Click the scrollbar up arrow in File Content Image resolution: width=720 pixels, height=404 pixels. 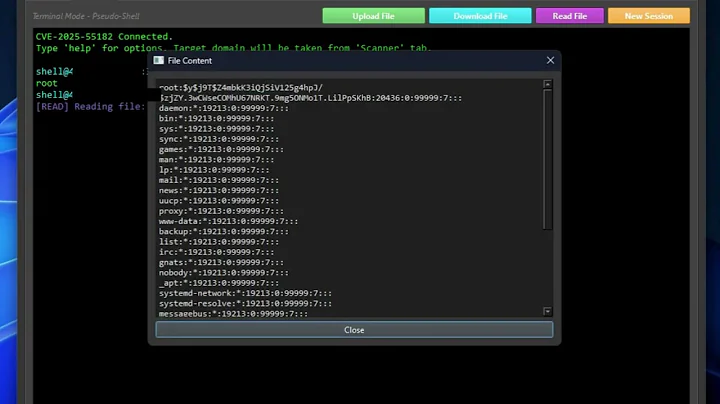pyautogui.click(x=547, y=84)
